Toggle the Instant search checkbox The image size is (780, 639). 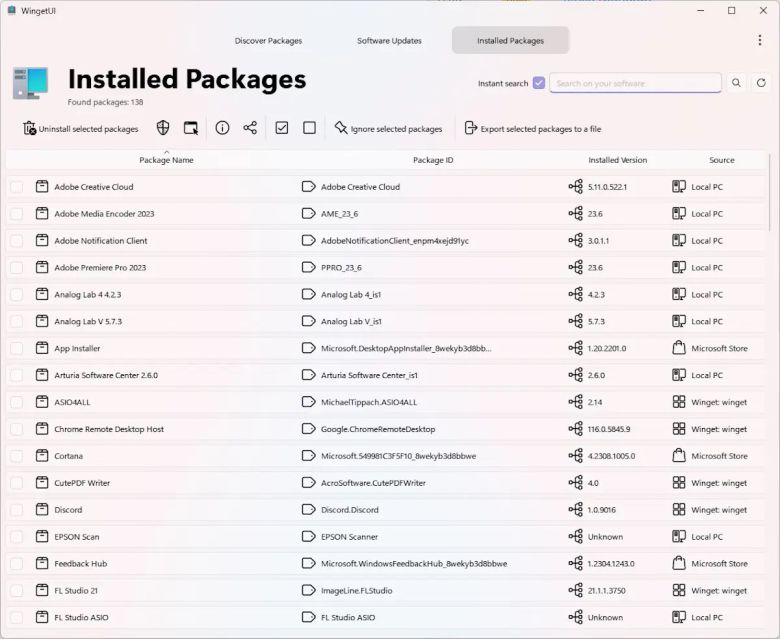point(539,83)
